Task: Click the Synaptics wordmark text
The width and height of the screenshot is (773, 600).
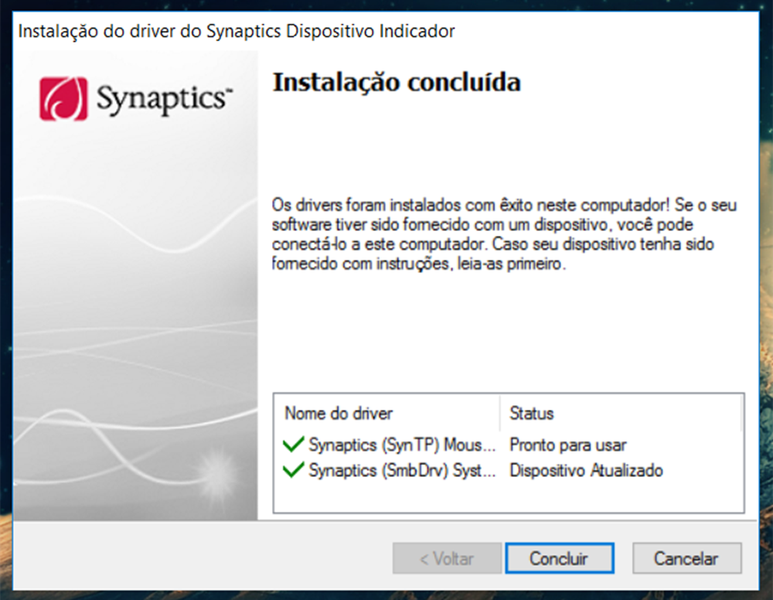Action: coord(164,100)
